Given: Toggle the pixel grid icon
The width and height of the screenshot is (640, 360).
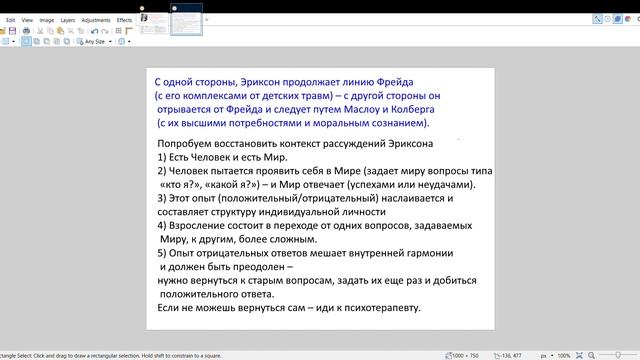Looking at the screenshot, I should 118,31.
